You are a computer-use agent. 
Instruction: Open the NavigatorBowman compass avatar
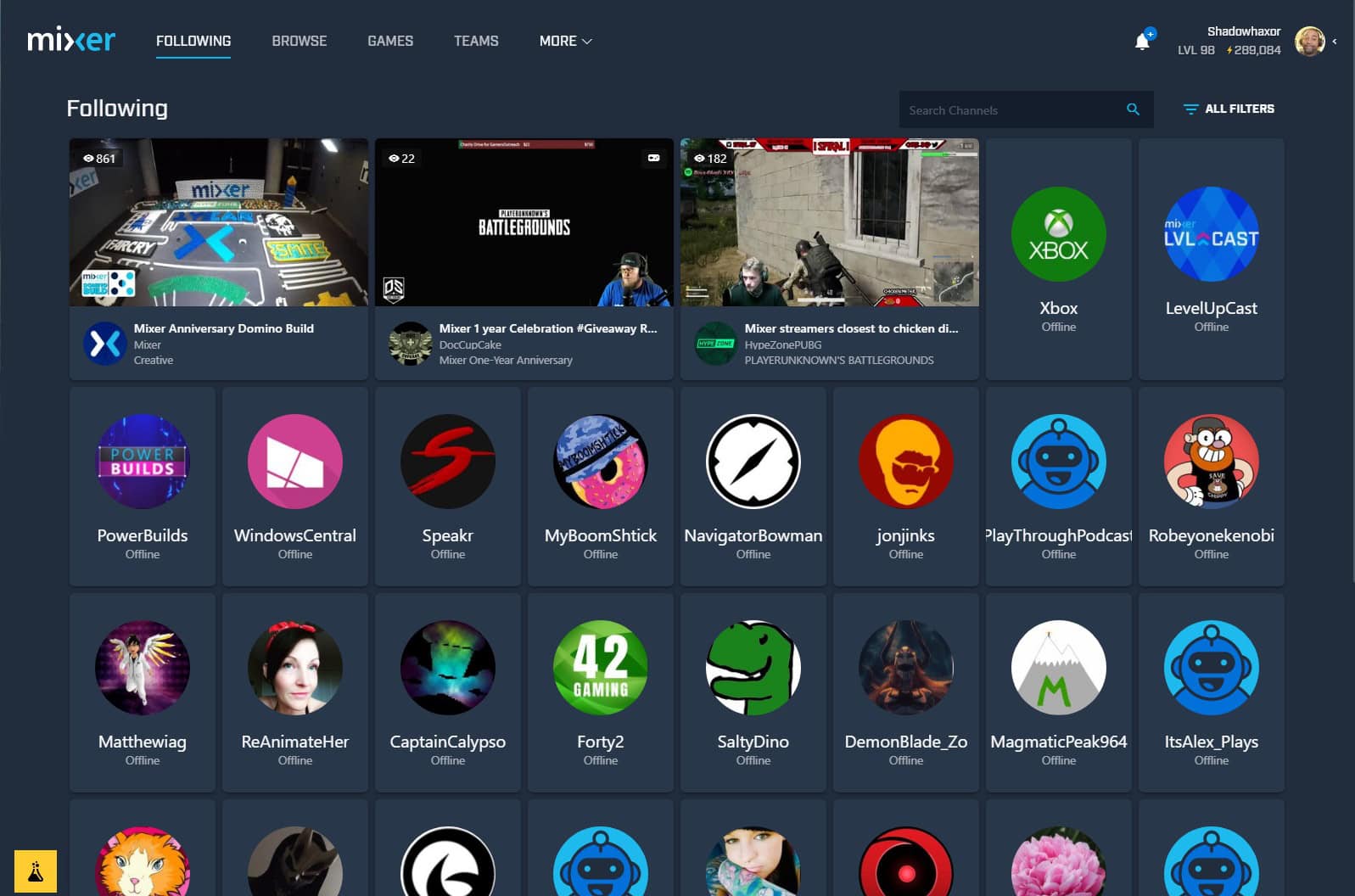tap(753, 462)
